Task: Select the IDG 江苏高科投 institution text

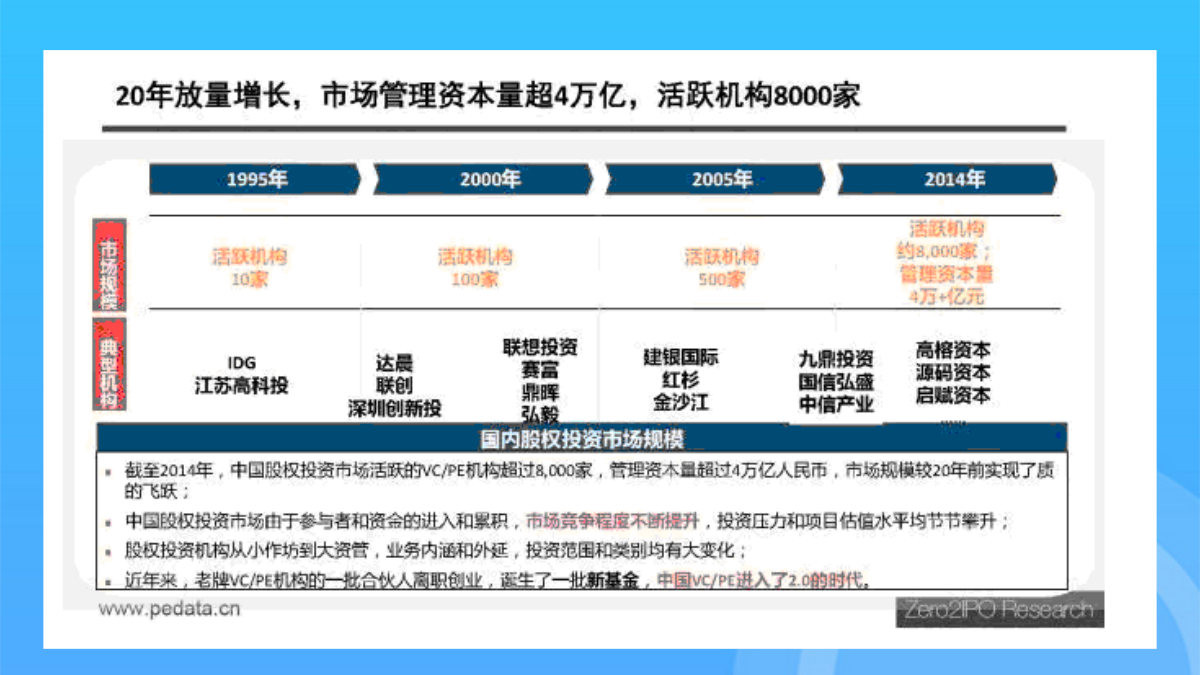Action: click(241, 374)
